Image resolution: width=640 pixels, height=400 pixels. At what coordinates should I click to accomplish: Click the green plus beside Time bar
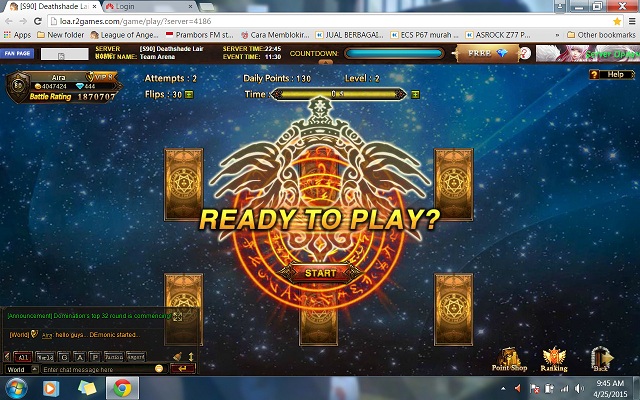(415, 95)
